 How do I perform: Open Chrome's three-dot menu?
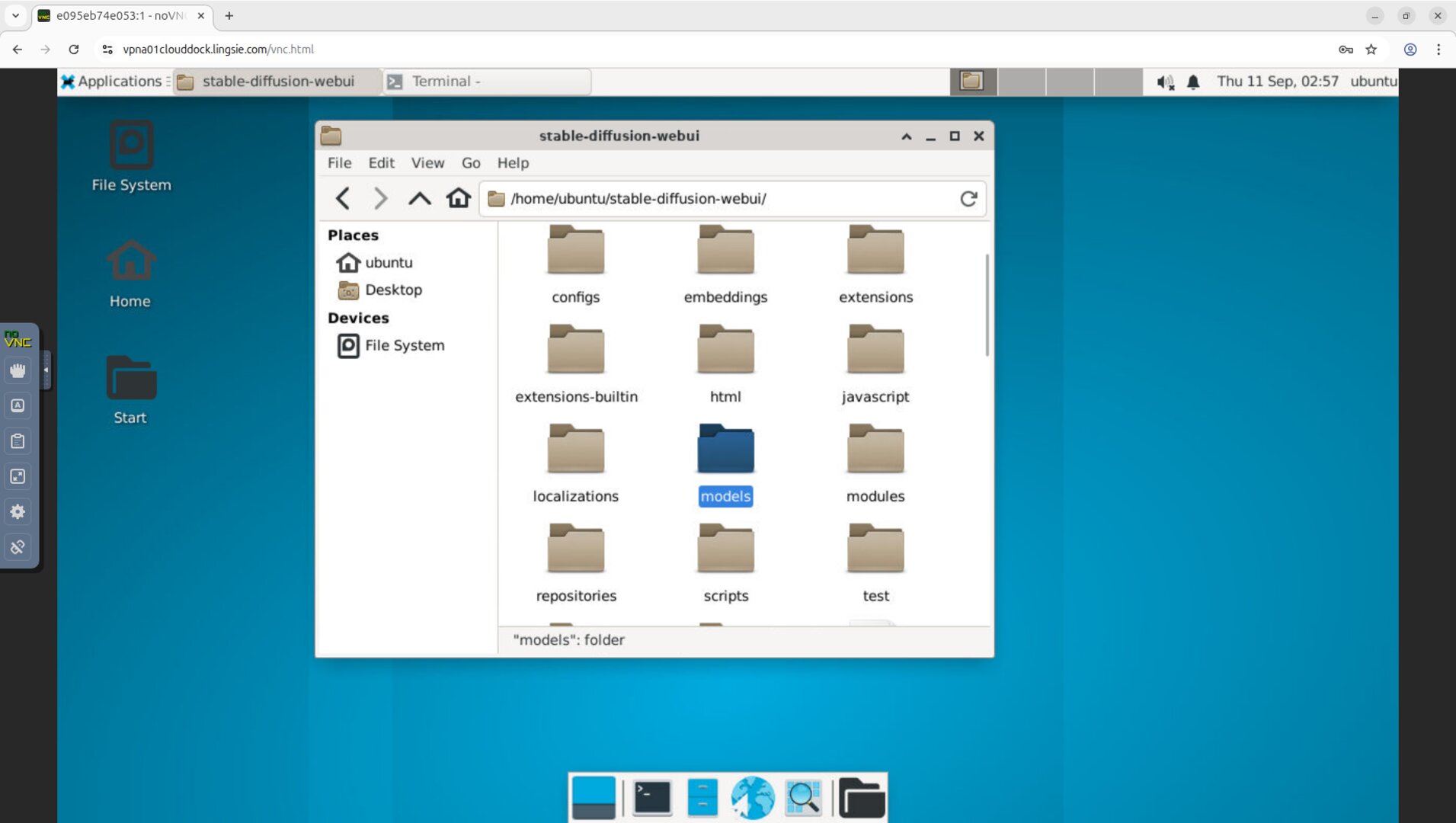(1438, 49)
